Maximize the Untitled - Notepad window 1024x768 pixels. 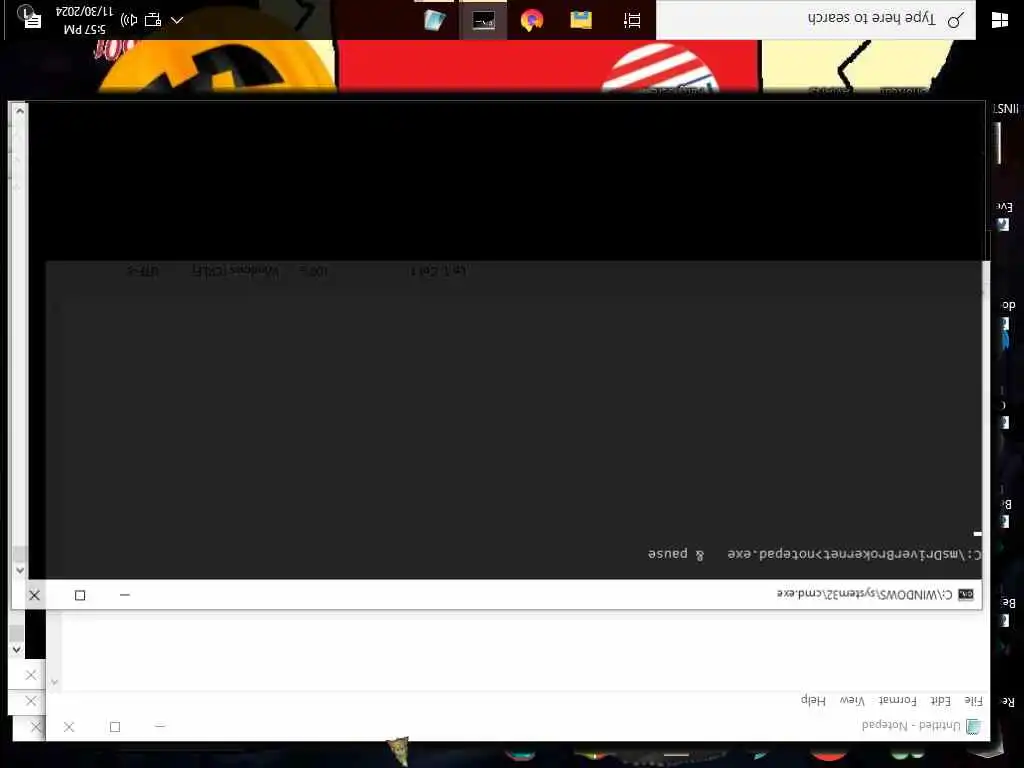pos(115,726)
